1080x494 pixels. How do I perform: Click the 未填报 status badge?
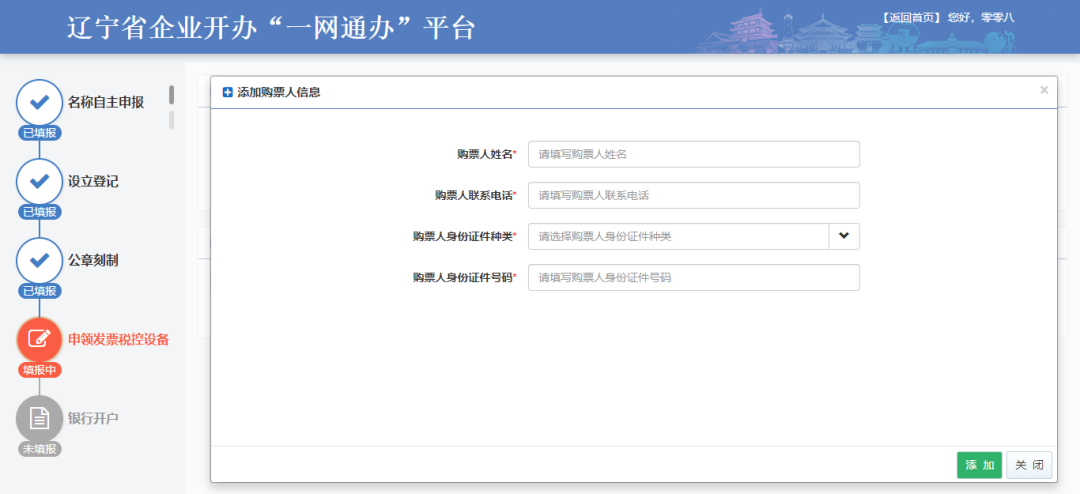tap(39, 449)
